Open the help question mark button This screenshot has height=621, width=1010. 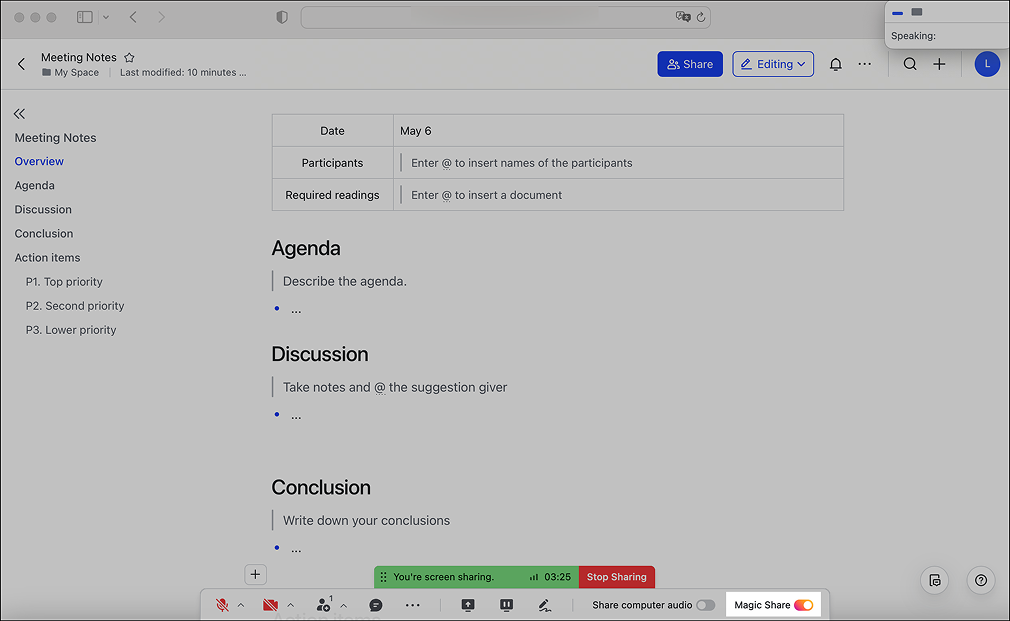[981, 580]
